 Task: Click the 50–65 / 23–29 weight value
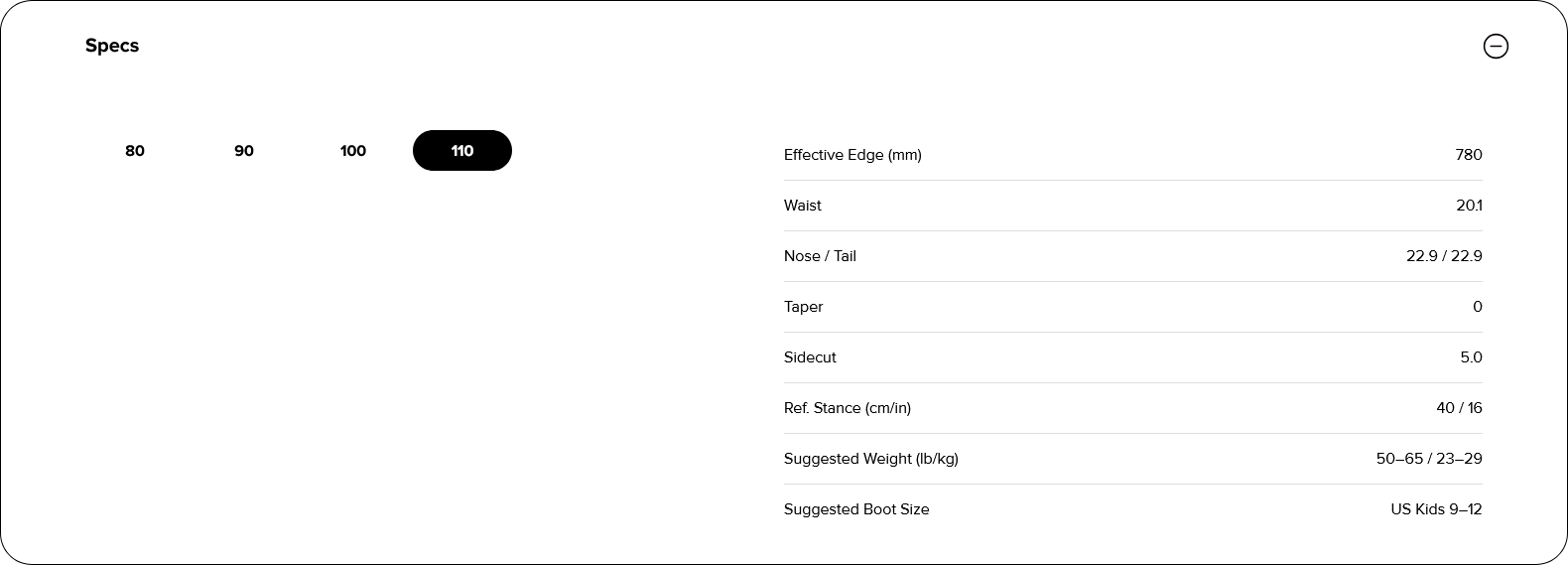[1429, 459]
